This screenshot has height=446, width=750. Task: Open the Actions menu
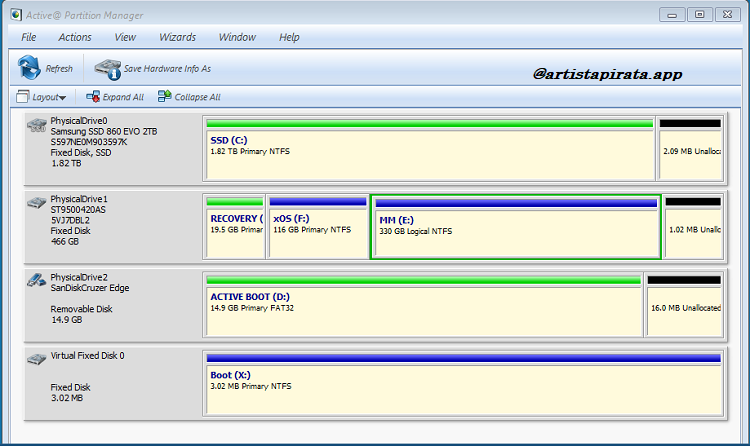click(x=75, y=37)
